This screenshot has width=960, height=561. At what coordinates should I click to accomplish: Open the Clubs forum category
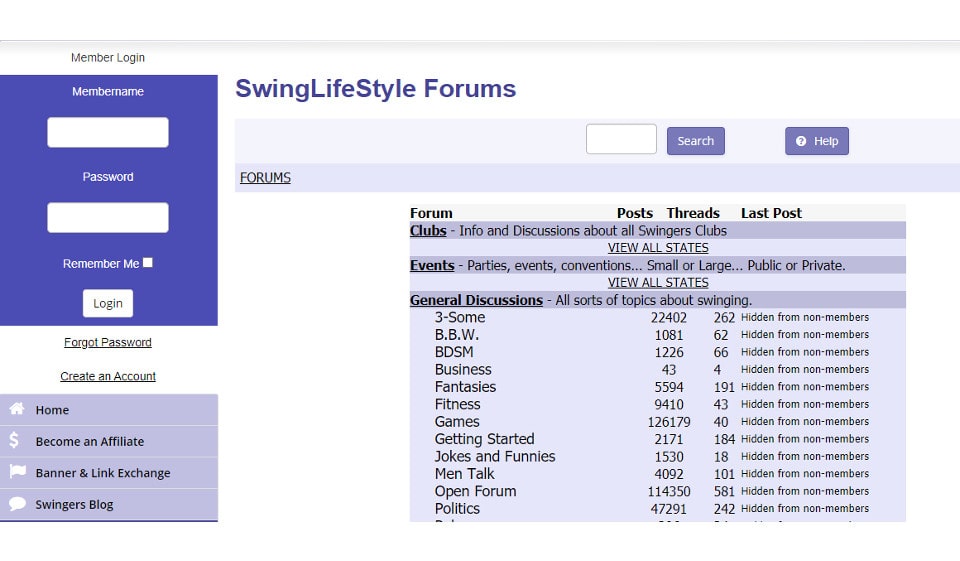[x=428, y=230]
